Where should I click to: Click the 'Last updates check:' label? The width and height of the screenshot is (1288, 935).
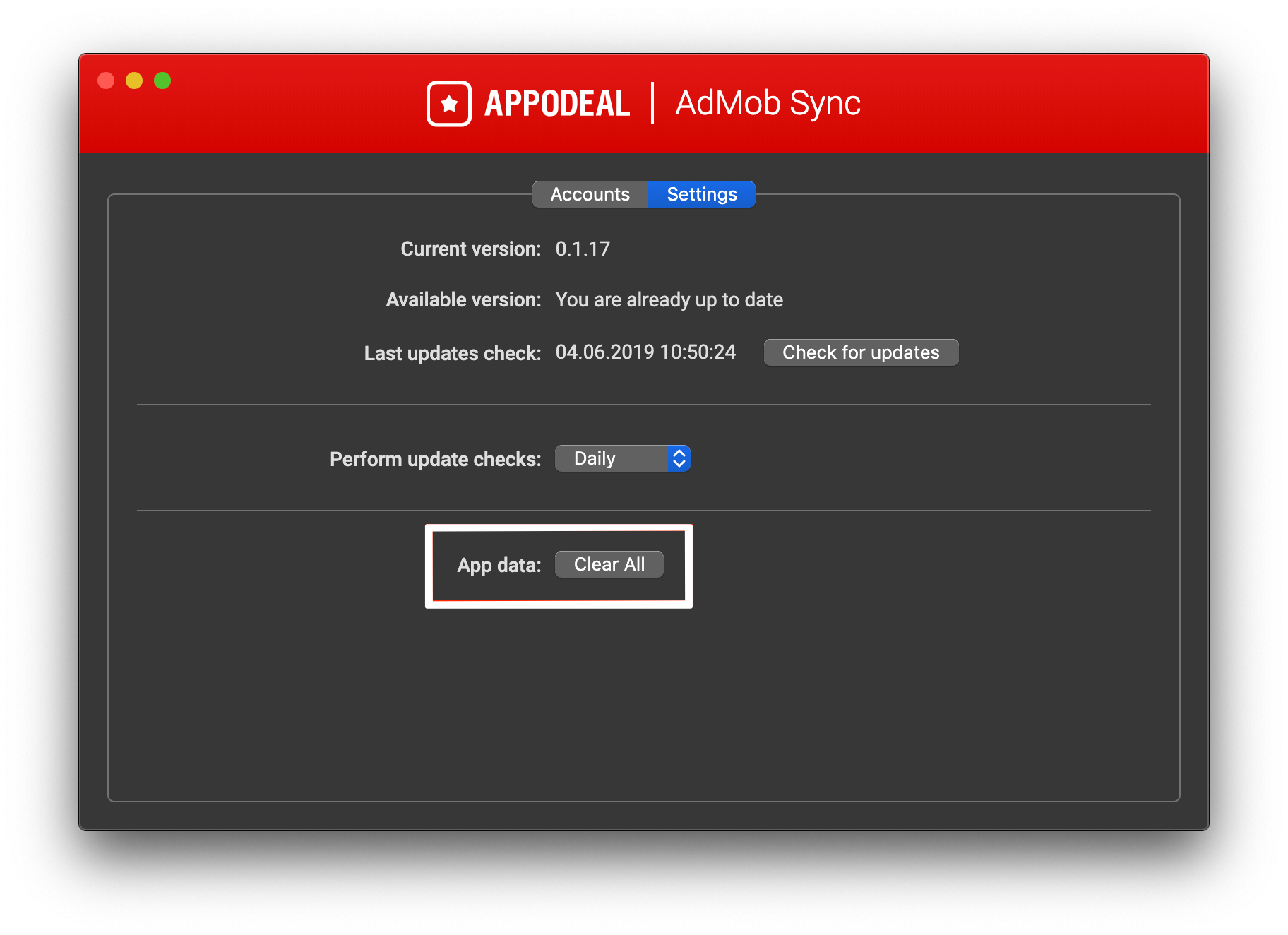[x=452, y=353]
